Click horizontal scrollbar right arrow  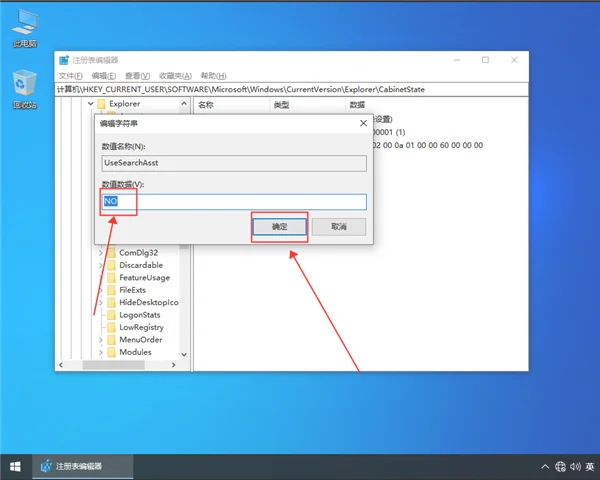[x=174, y=365]
